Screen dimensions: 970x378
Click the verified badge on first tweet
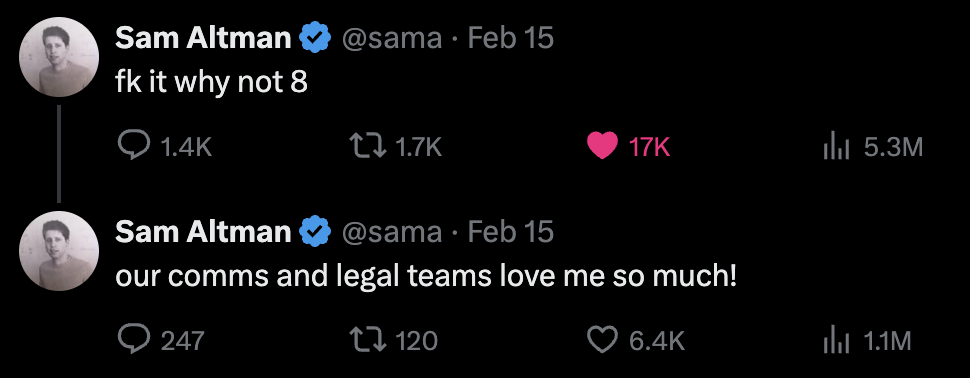315,38
